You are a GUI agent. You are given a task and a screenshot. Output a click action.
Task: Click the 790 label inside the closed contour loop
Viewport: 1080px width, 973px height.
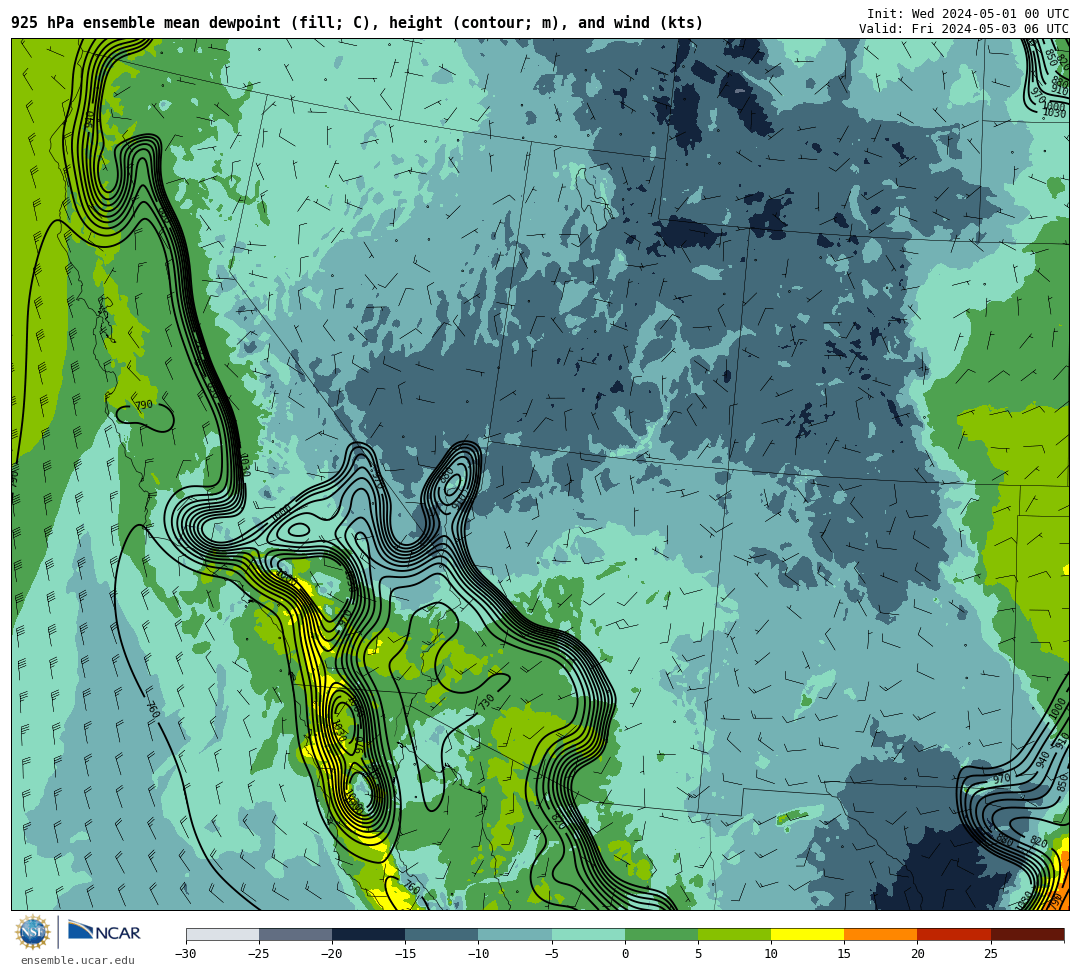pos(144,405)
